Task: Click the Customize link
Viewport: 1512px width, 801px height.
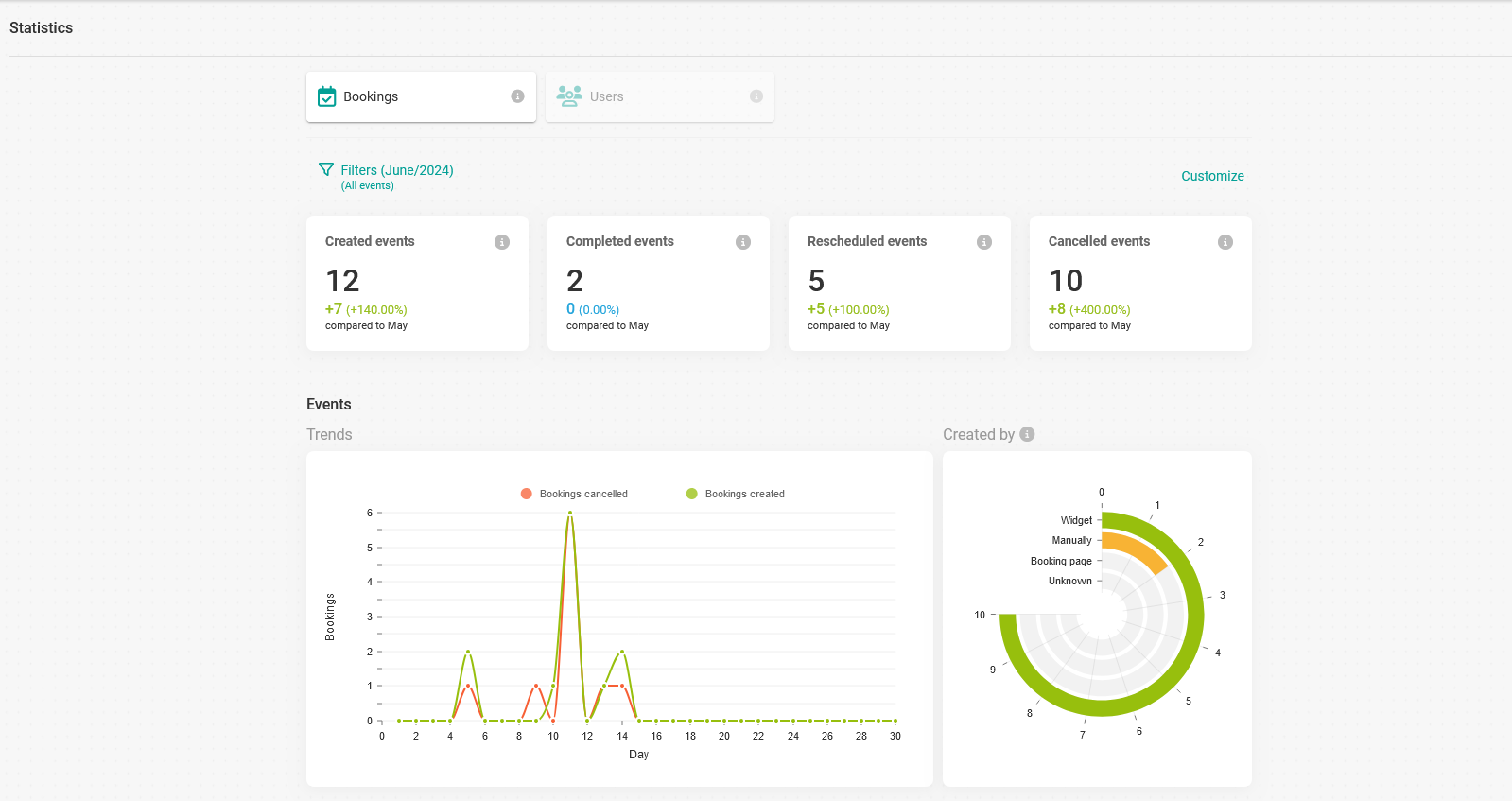Action: click(x=1212, y=176)
